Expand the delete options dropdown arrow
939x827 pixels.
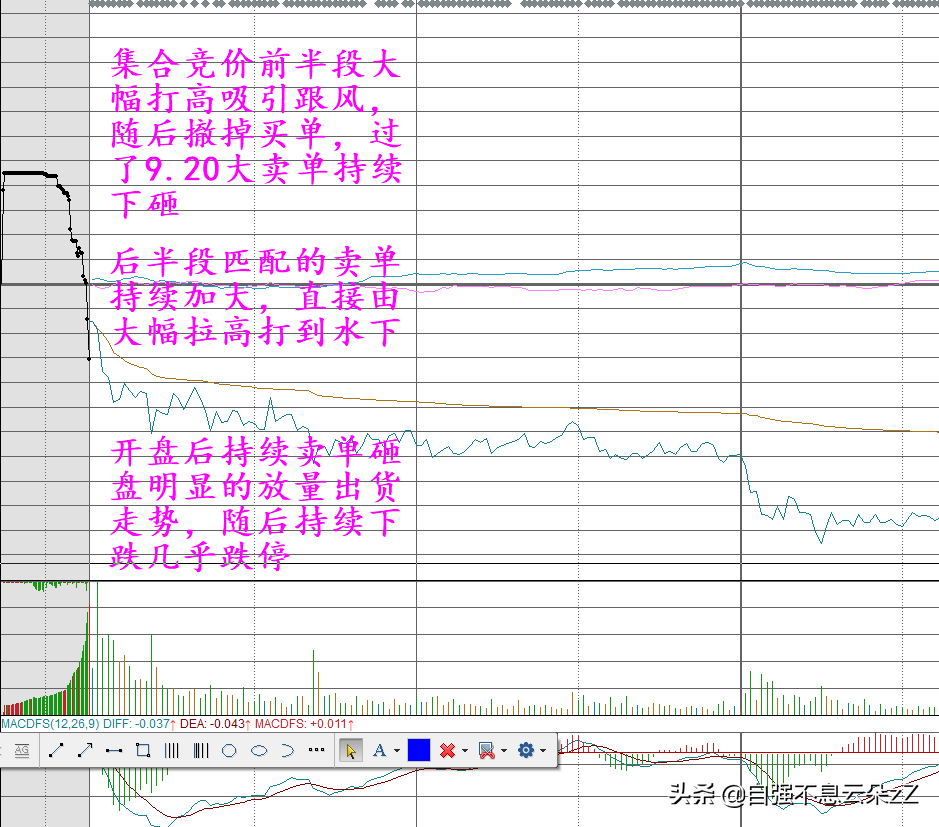click(465, 750)
